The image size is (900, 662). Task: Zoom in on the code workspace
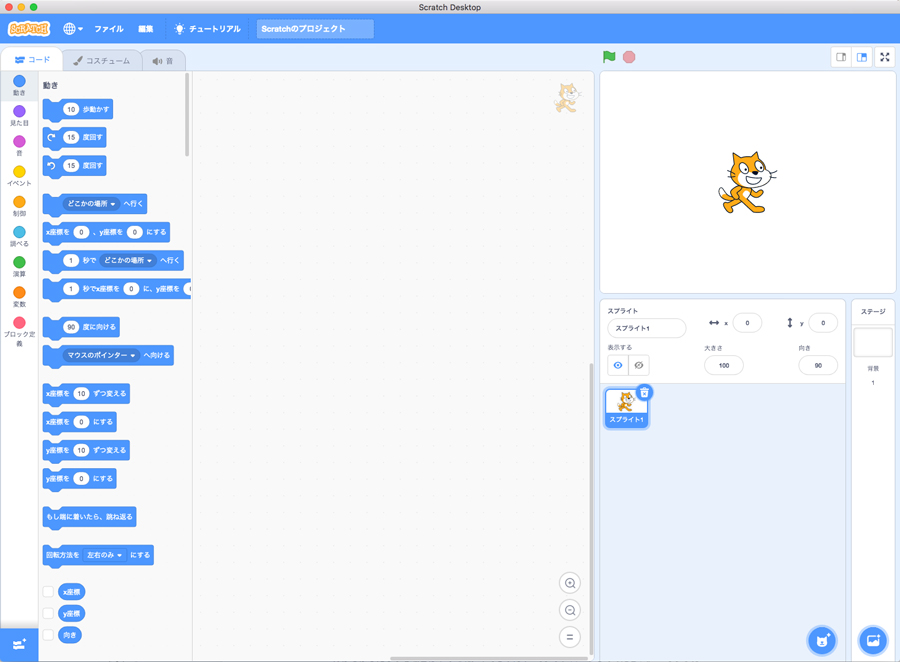coord(570,584)
